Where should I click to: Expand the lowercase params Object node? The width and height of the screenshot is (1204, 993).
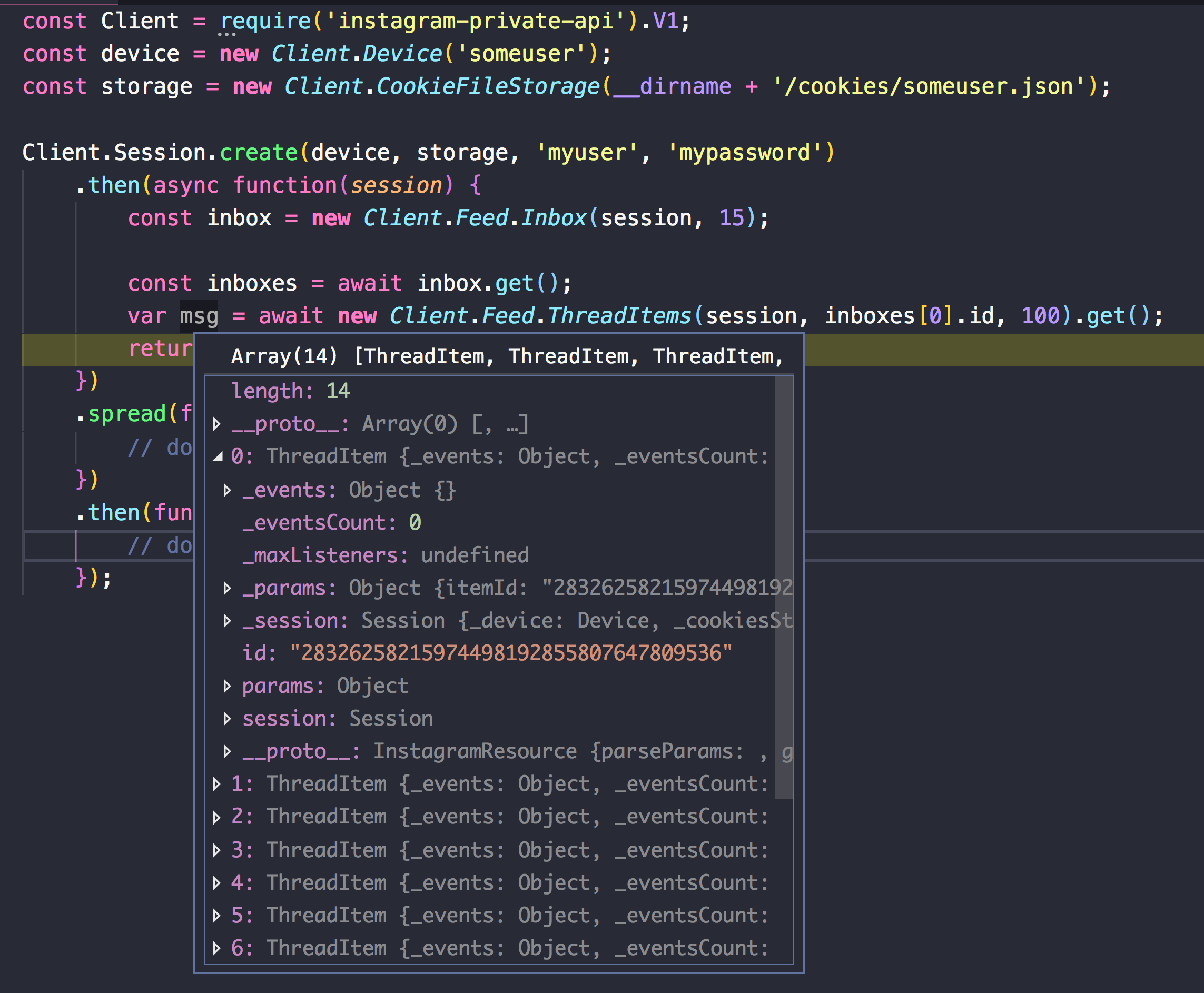227,686
